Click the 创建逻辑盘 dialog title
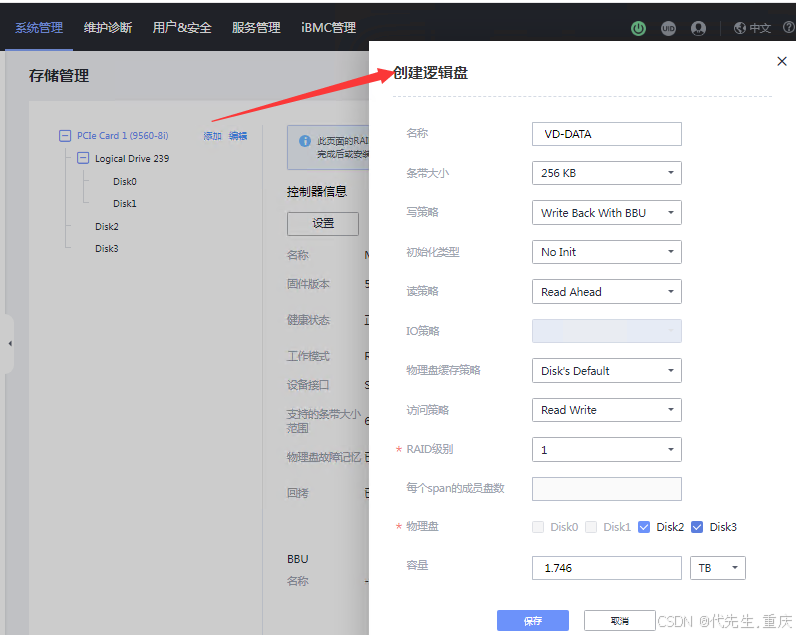796x635 pixels. [430, 73]
